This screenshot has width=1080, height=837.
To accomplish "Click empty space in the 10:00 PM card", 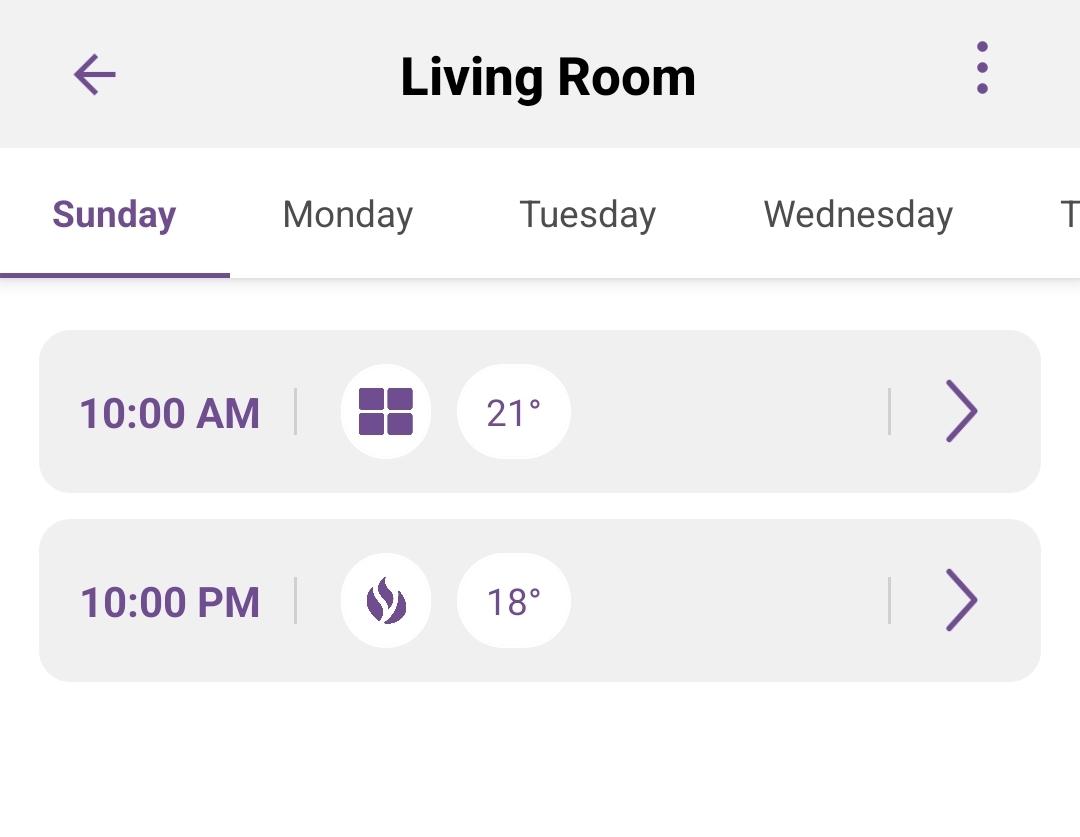I will tap(730, 601).
